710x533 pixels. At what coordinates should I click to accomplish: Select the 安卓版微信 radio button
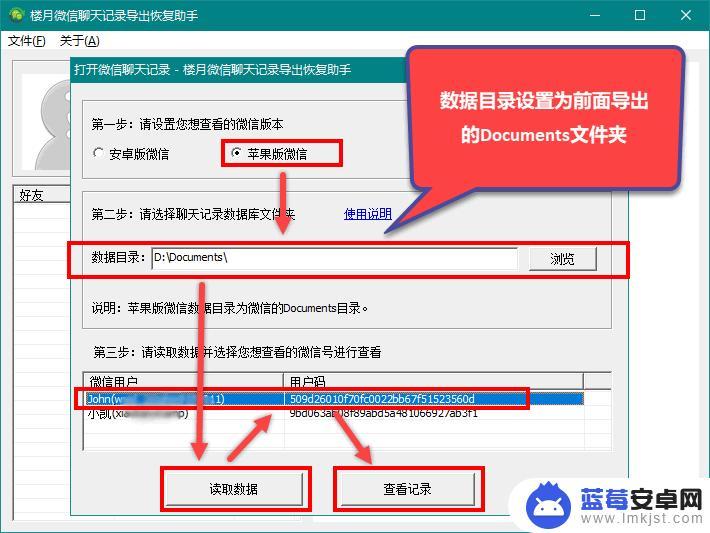pos(131,154)
